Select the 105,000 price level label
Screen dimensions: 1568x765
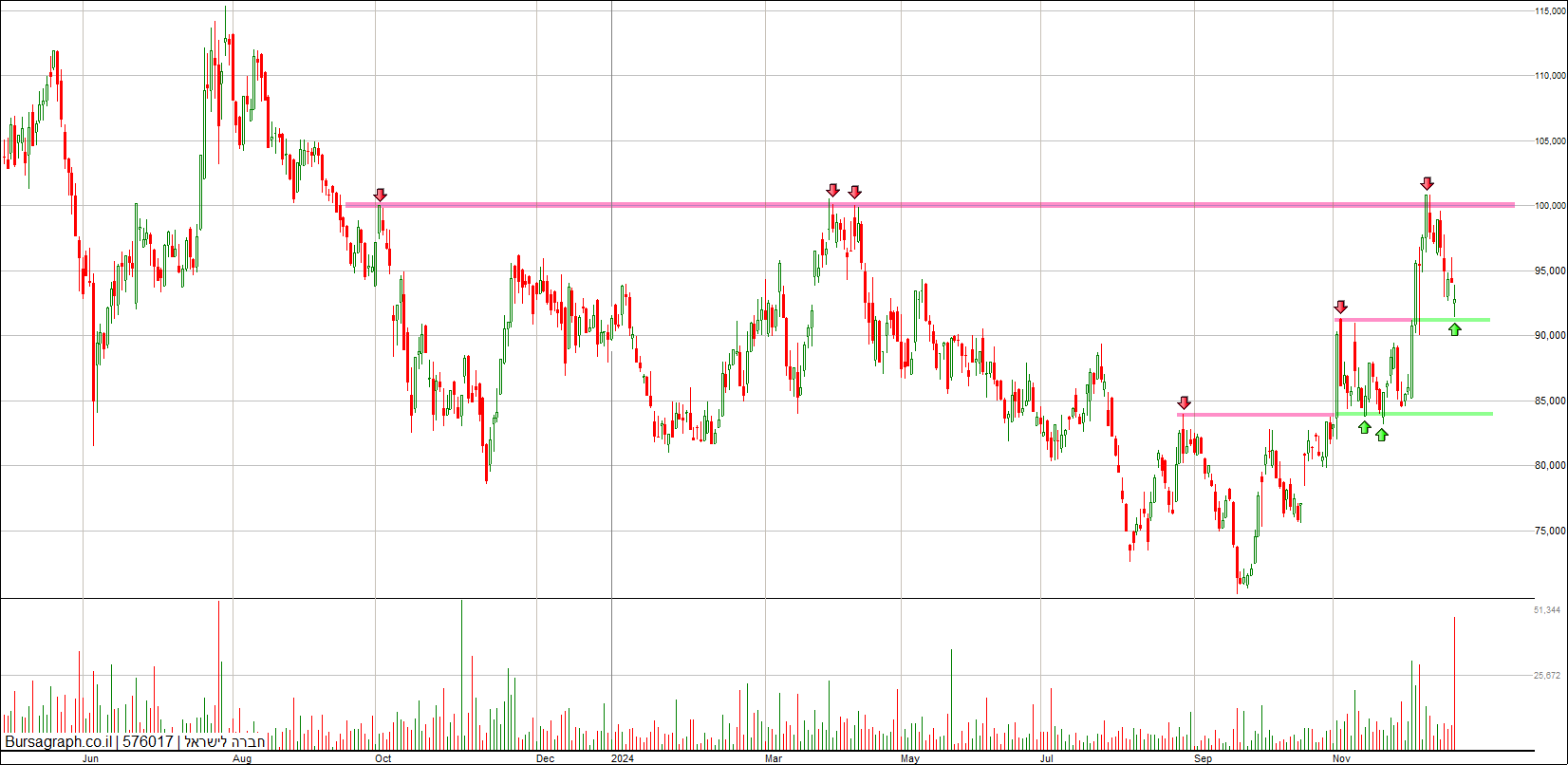1549,141
